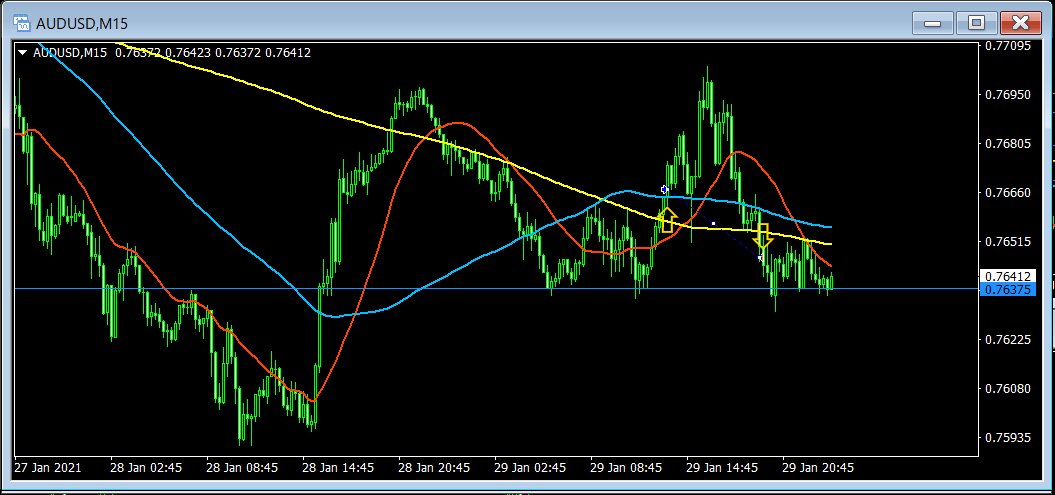1055x495 pixels.
Task: Click the AUDUSD chart window icon
Action: click(x=22, y=24)
